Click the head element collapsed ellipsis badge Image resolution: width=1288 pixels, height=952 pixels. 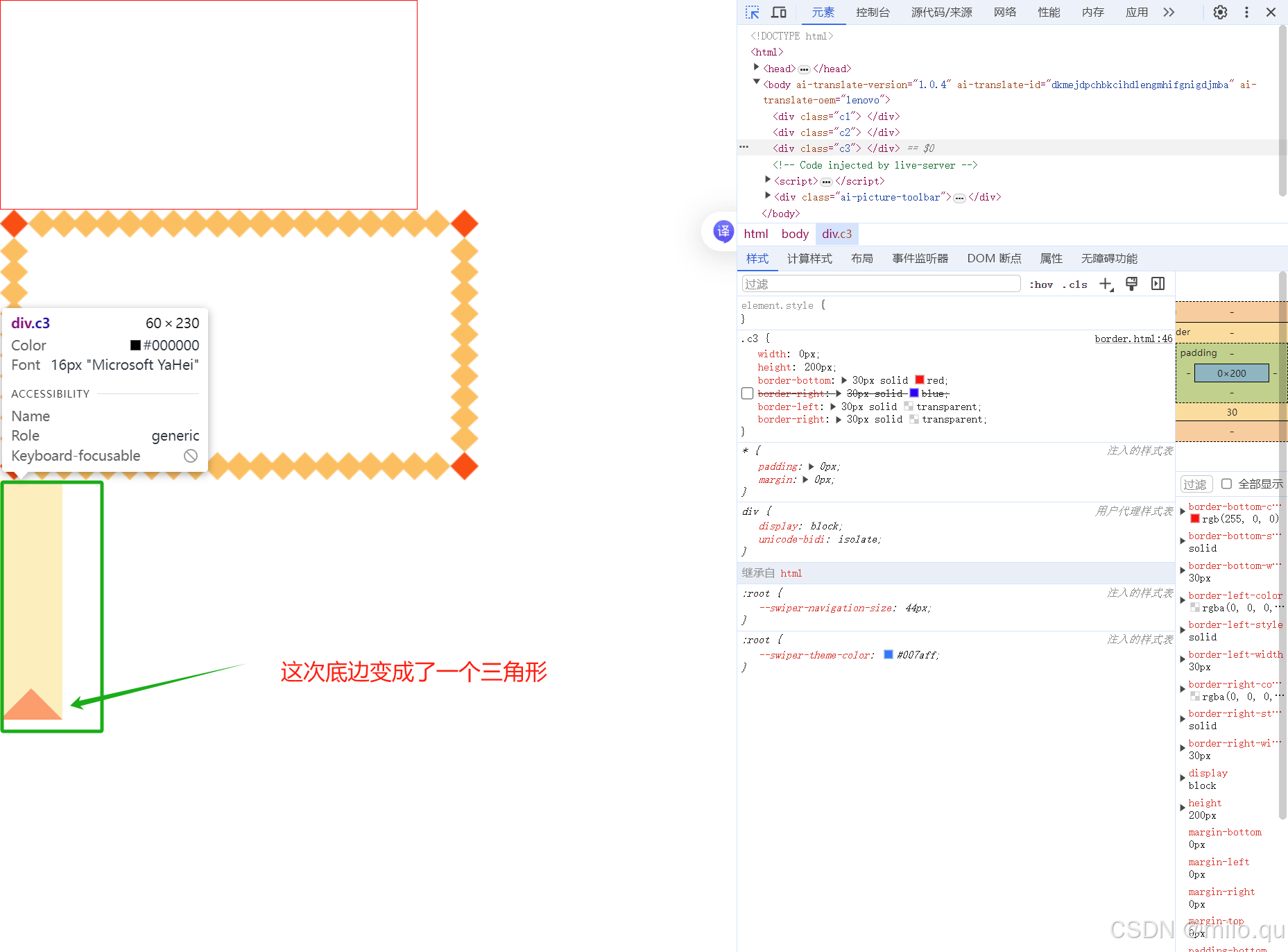click(x=804, y=69)
